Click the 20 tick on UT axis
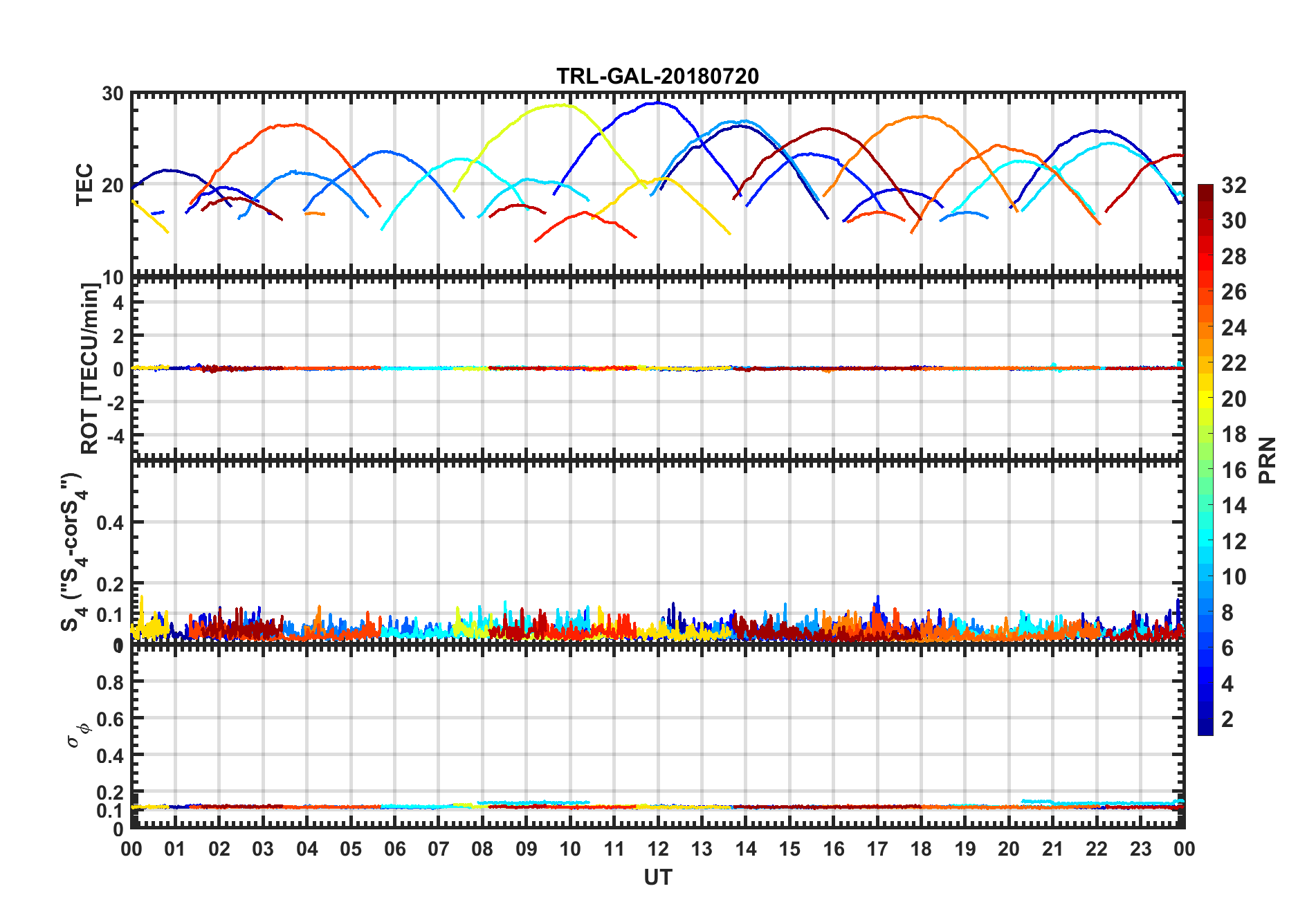Viewport: 1316px width, 920px height. click(1009, 849)
